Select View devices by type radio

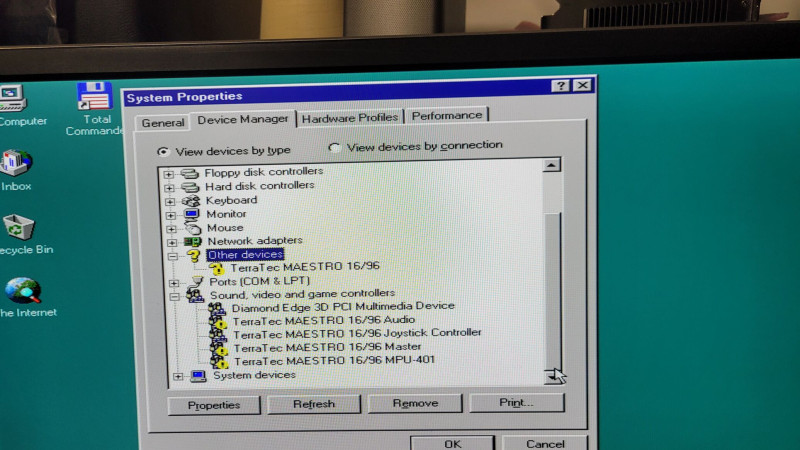click(163, 152)
